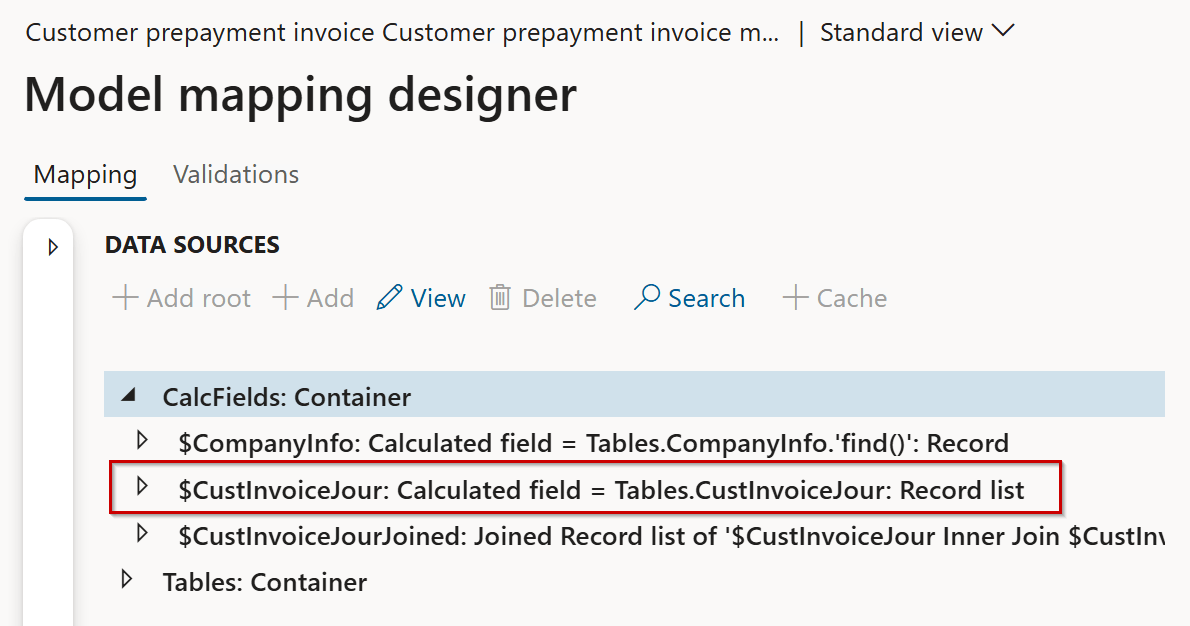Select the $CustInvoiceJourJoined Joined Record list row
1190x626 pixels.
pyautogui.click(x=634, y=536)
